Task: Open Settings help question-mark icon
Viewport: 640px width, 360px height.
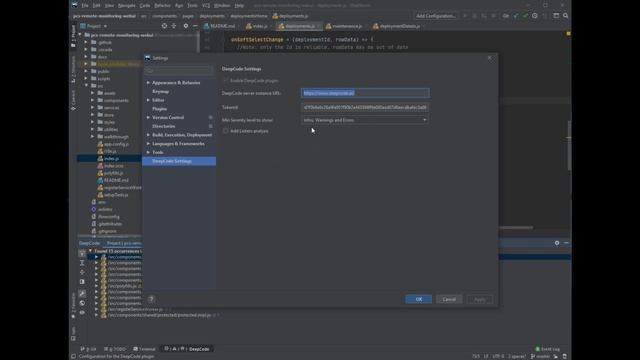Action: 151,299
